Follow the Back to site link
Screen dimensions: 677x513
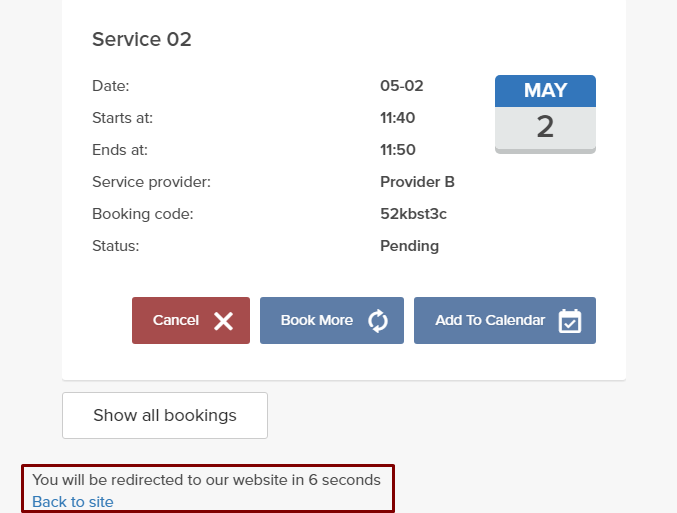click(x=73, y=502)
